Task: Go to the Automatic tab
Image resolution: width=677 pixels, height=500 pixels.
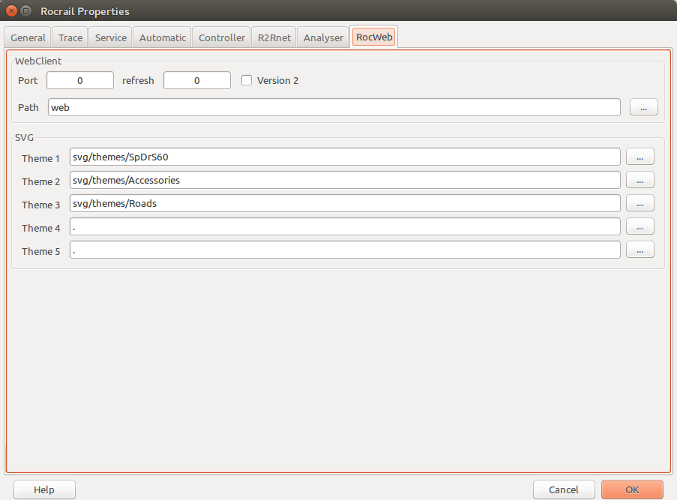Action: tap(162, 38)
